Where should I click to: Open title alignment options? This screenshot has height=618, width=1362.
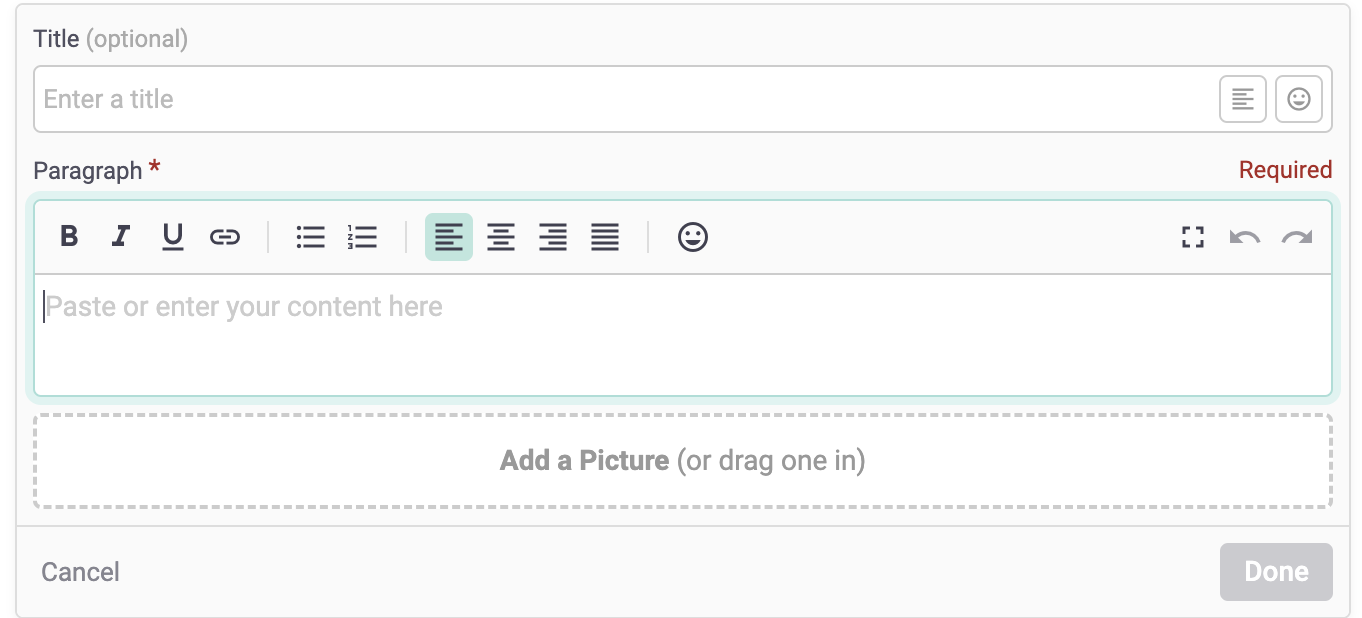click(1243, 99)
